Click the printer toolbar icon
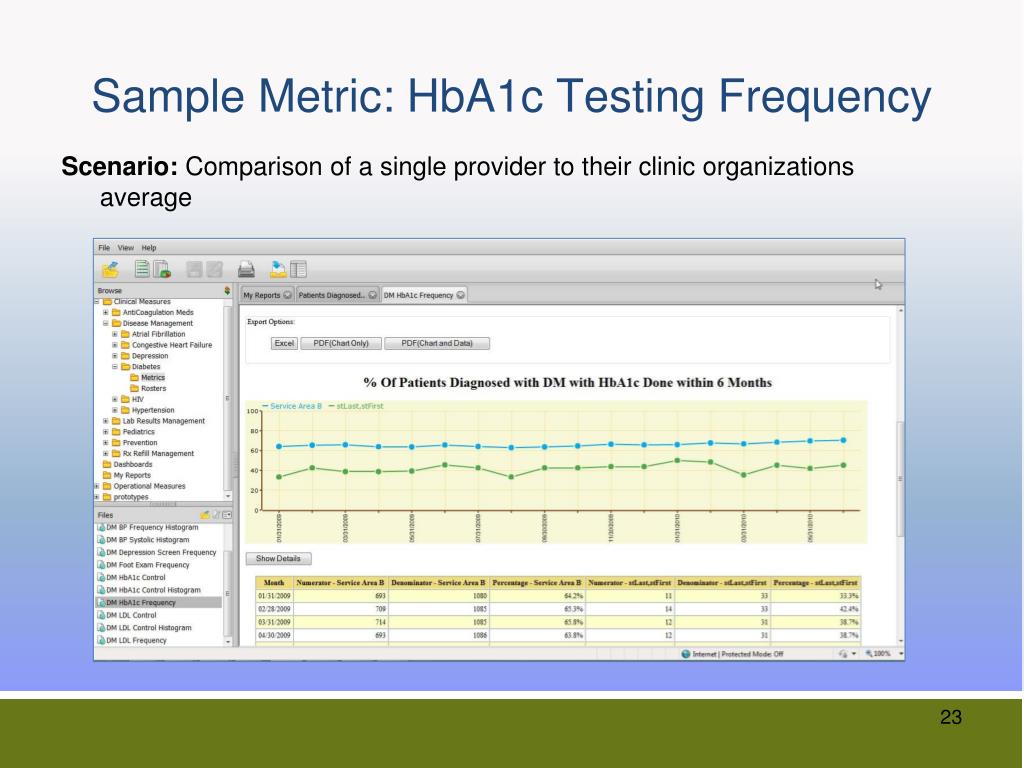The image size is (1024, 768). point(246,269)
